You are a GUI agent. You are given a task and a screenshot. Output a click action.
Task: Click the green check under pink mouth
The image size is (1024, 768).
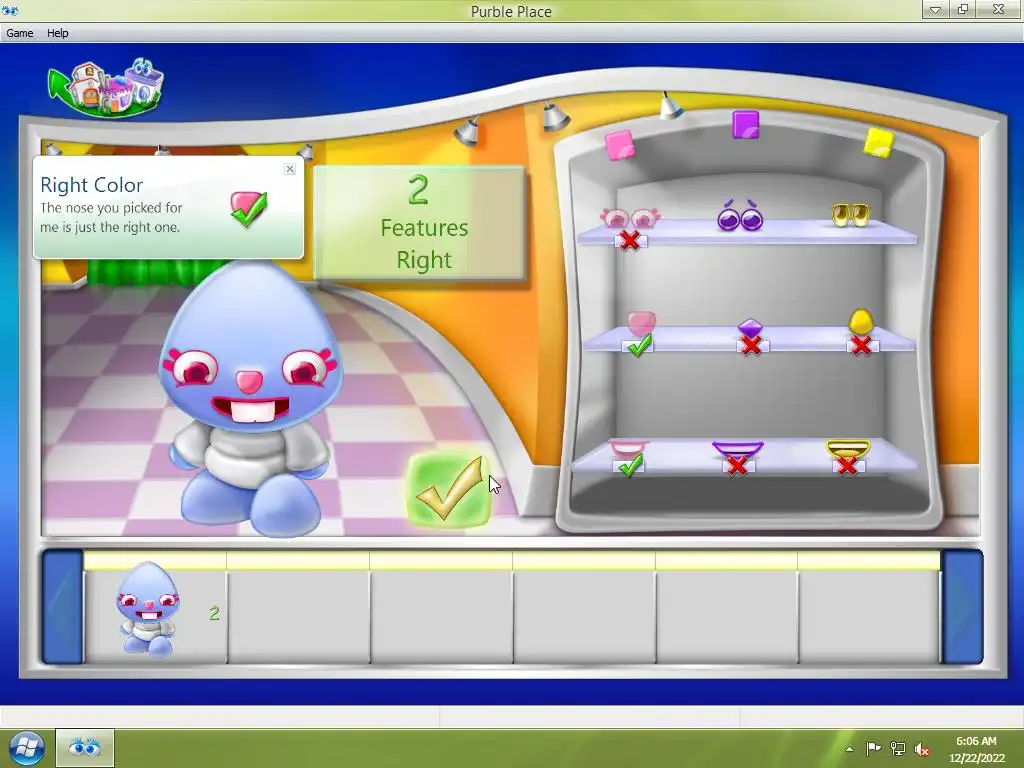[x=631, y=465]
